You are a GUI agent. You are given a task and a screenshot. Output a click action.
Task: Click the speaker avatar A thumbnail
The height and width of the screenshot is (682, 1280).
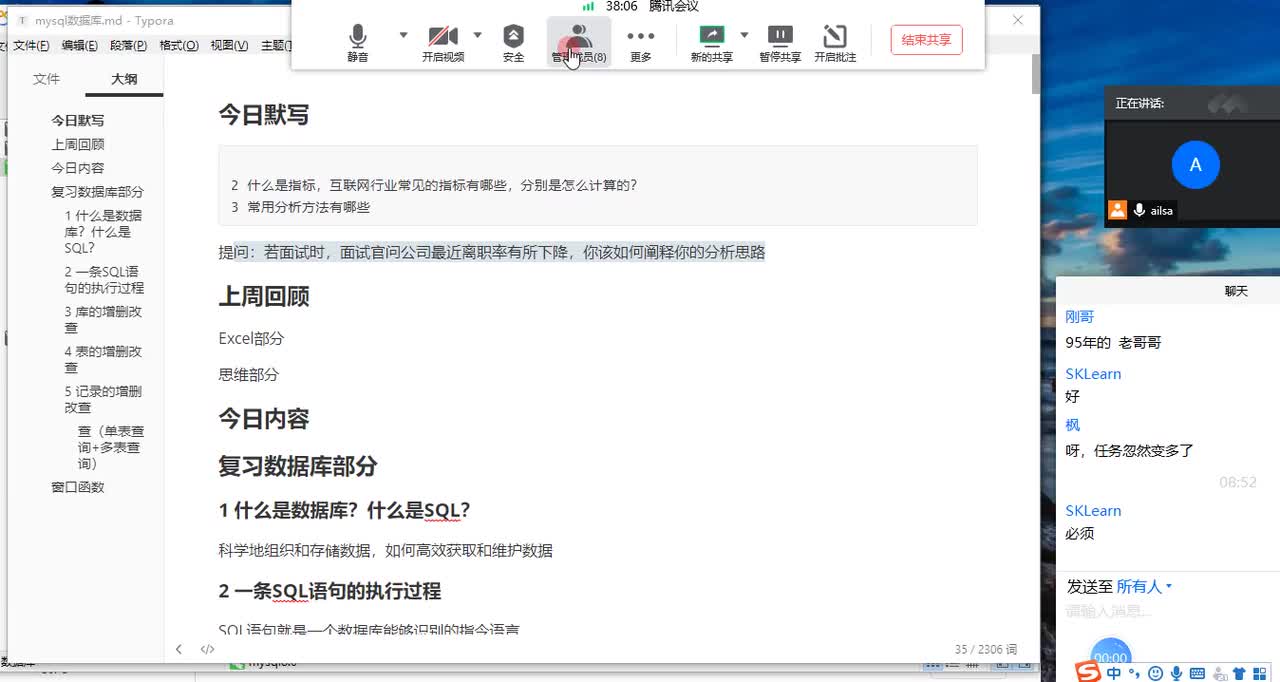pos(1195,165)
